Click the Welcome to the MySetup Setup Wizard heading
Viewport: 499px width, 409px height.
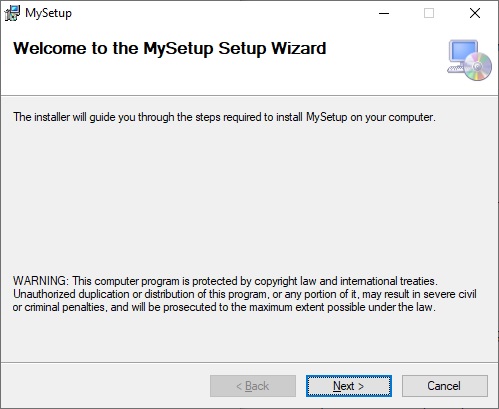click(x=170, y=49)
